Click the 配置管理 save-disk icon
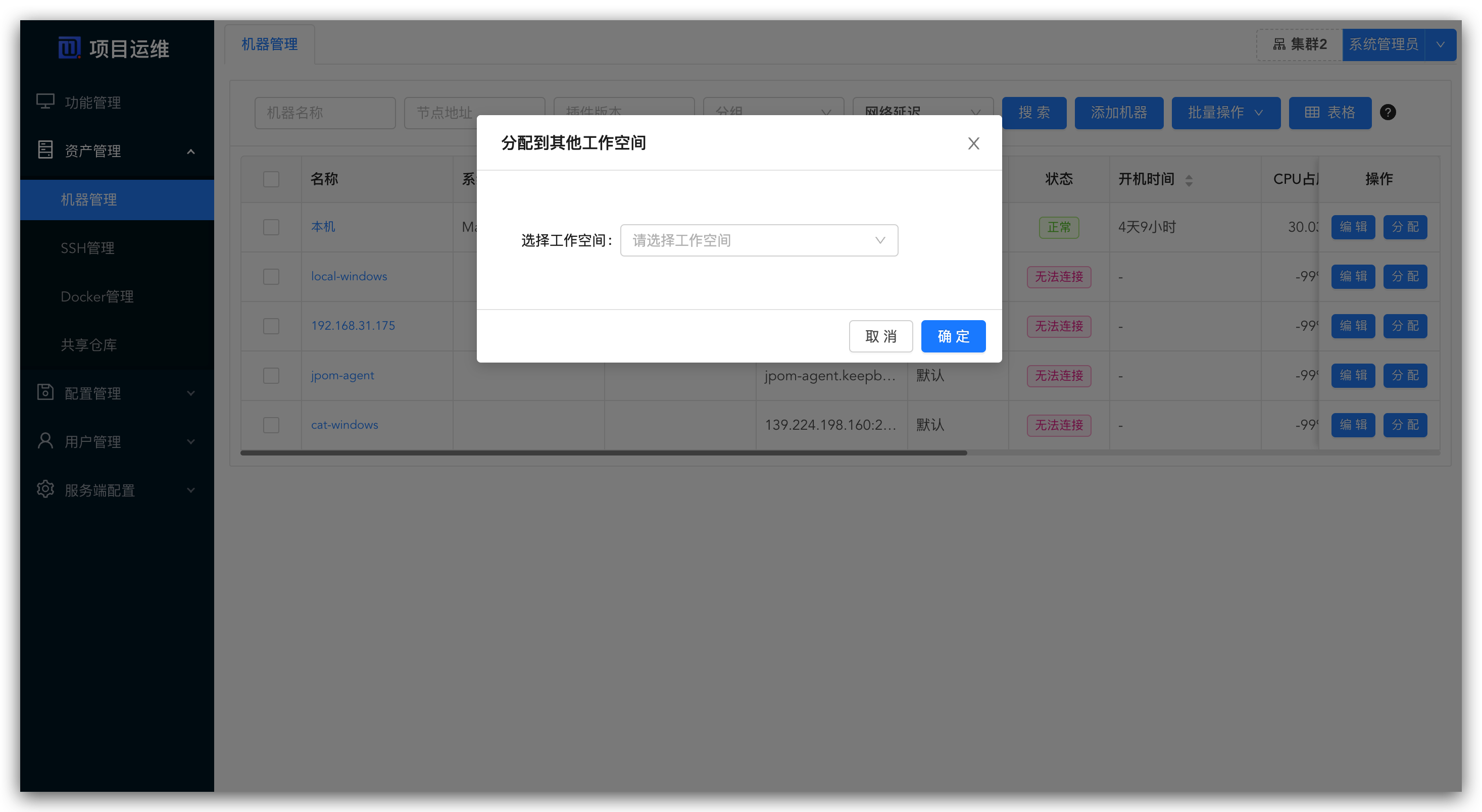 tap(45, 392)
